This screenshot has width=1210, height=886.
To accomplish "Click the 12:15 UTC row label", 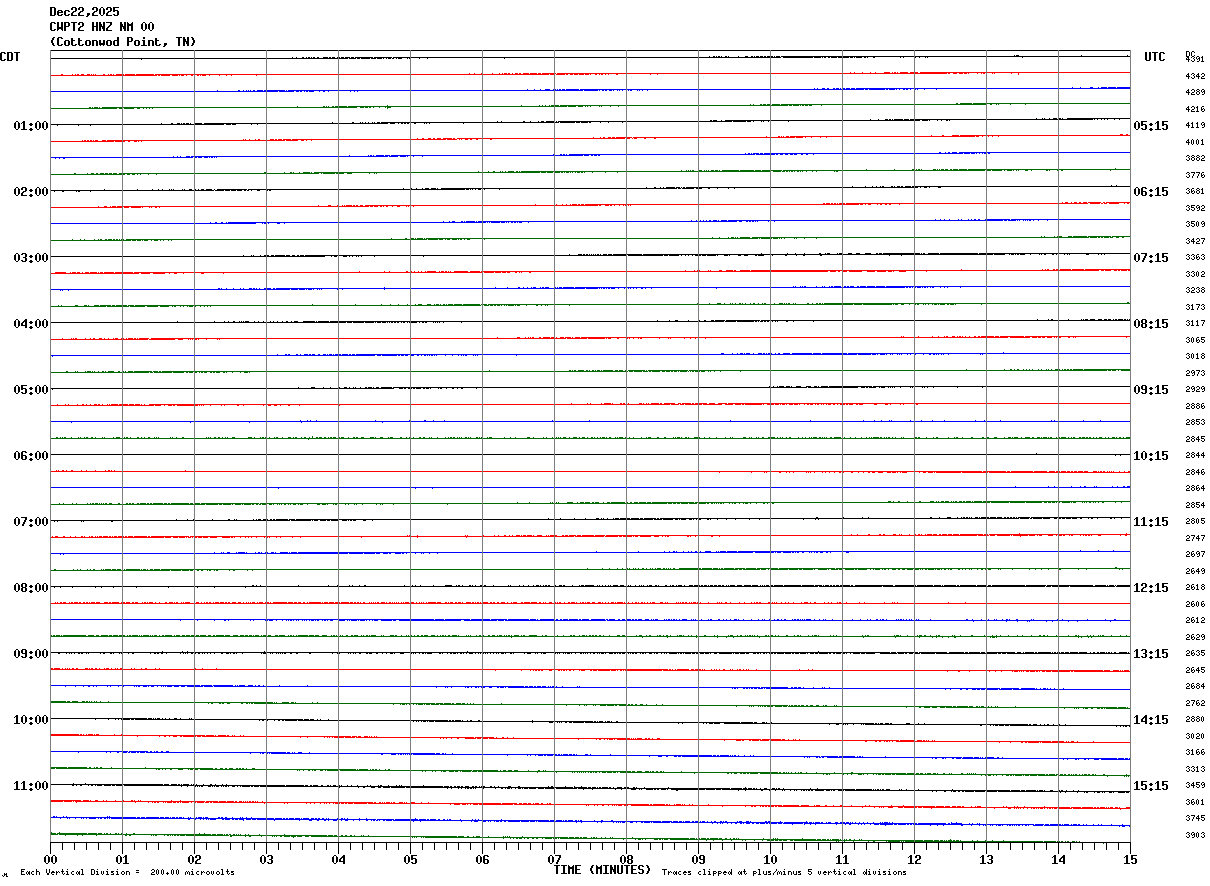I will (1151, 588).
